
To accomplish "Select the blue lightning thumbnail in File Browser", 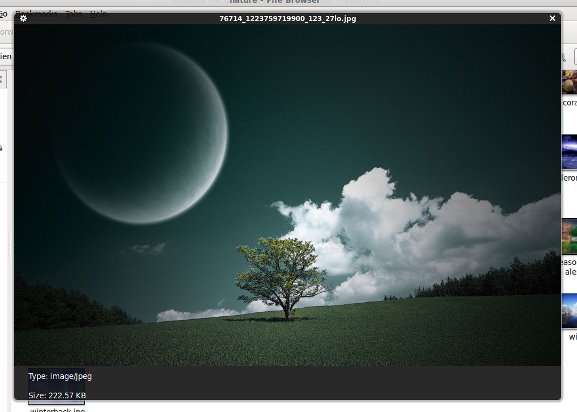I will [569, 152].
